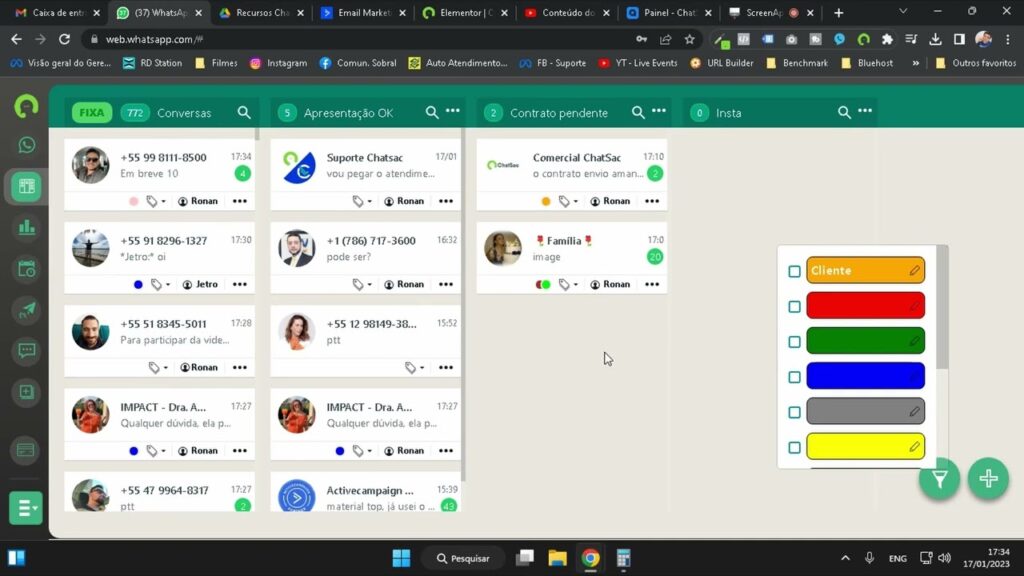Screen dimensions: 1024x576
Task: Open options menu of the Insta column
Action: tap(865, 111)
